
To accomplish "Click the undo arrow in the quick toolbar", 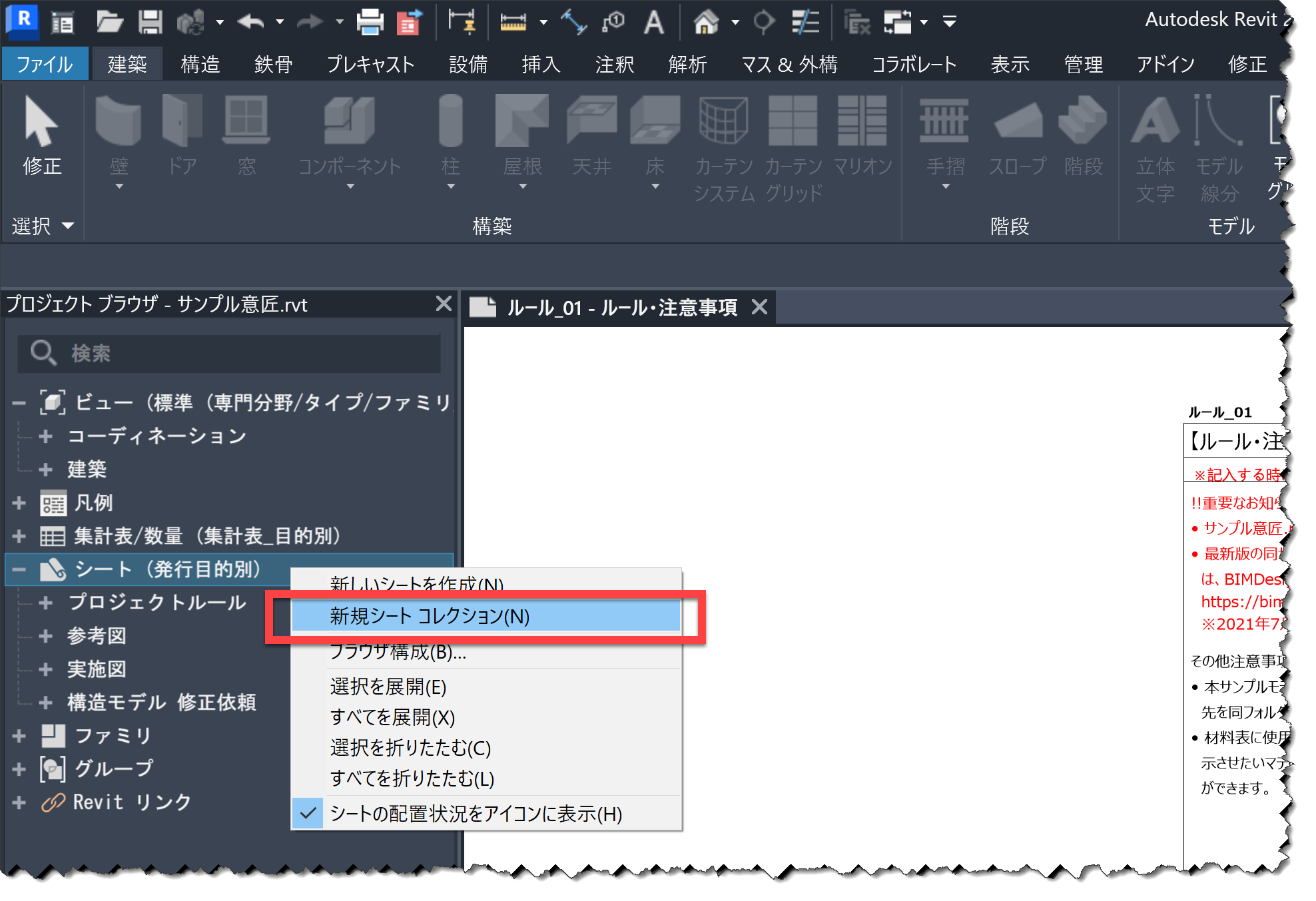I will click(x=250, y=22).
